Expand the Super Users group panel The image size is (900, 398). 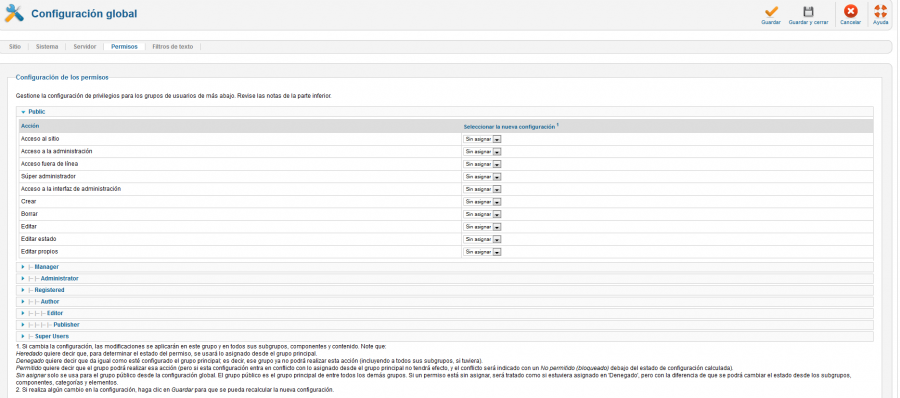click(445, 336)
